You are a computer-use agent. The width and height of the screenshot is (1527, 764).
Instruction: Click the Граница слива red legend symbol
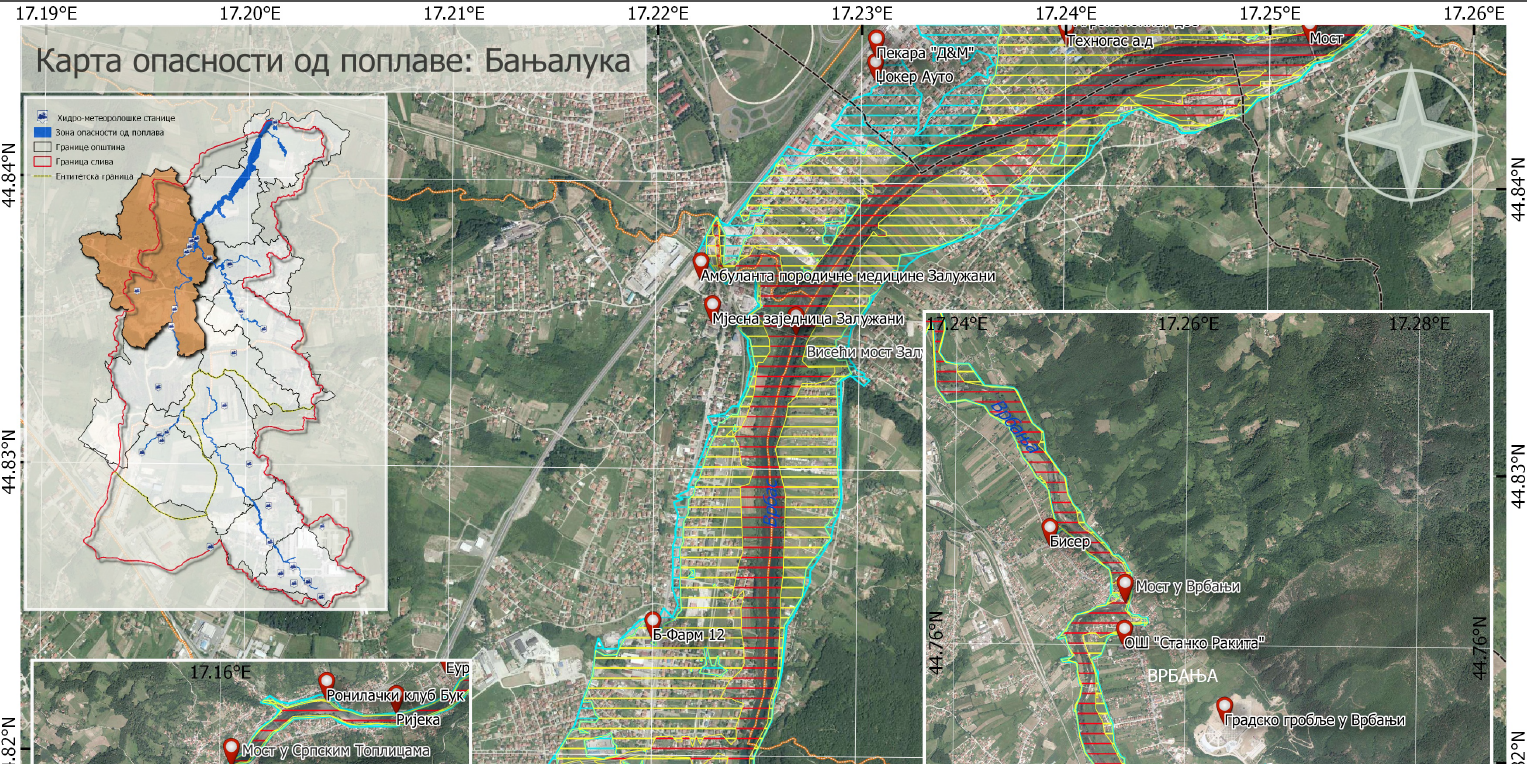pos(40,160)
